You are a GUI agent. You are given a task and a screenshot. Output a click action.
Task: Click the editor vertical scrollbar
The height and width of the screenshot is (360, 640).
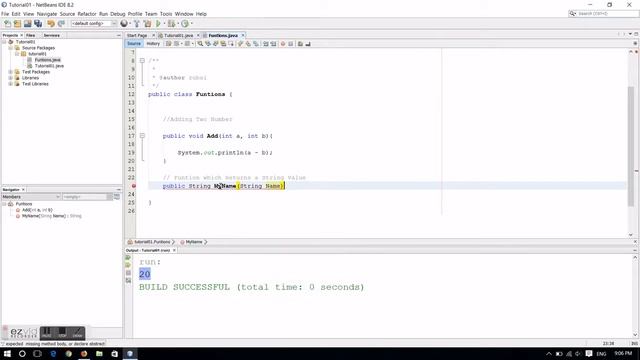pyautogui.click(x=631, y=147)
